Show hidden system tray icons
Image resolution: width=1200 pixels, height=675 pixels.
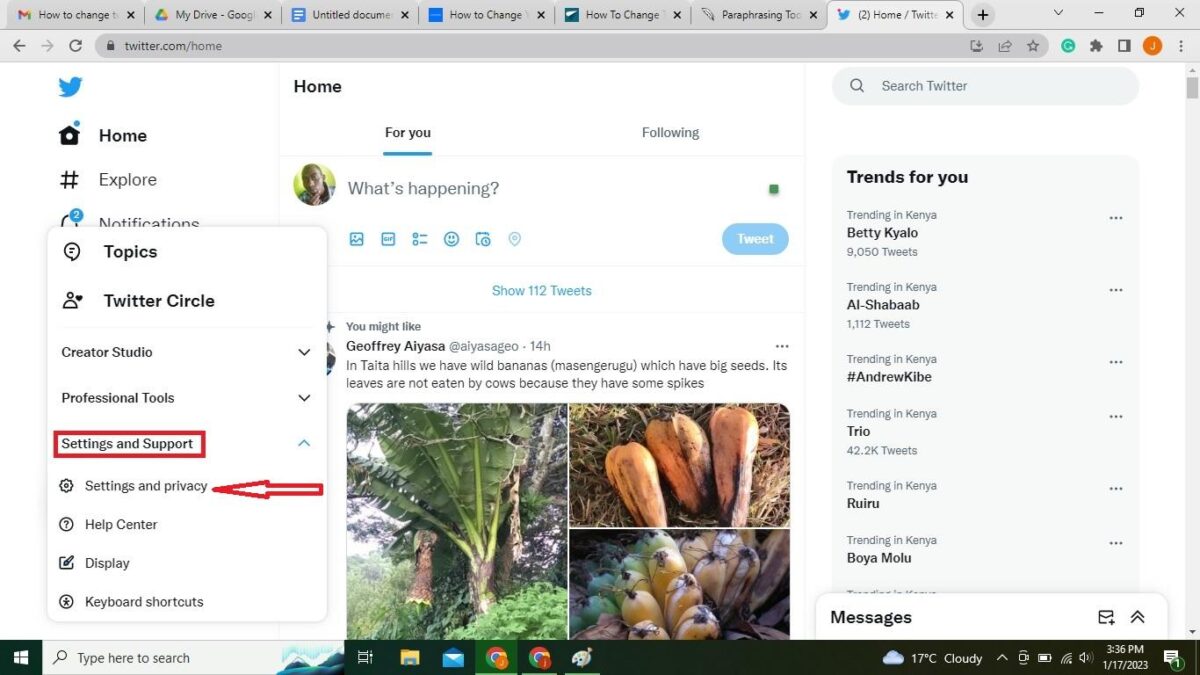pyautogui.click(x=1002, y=658)
